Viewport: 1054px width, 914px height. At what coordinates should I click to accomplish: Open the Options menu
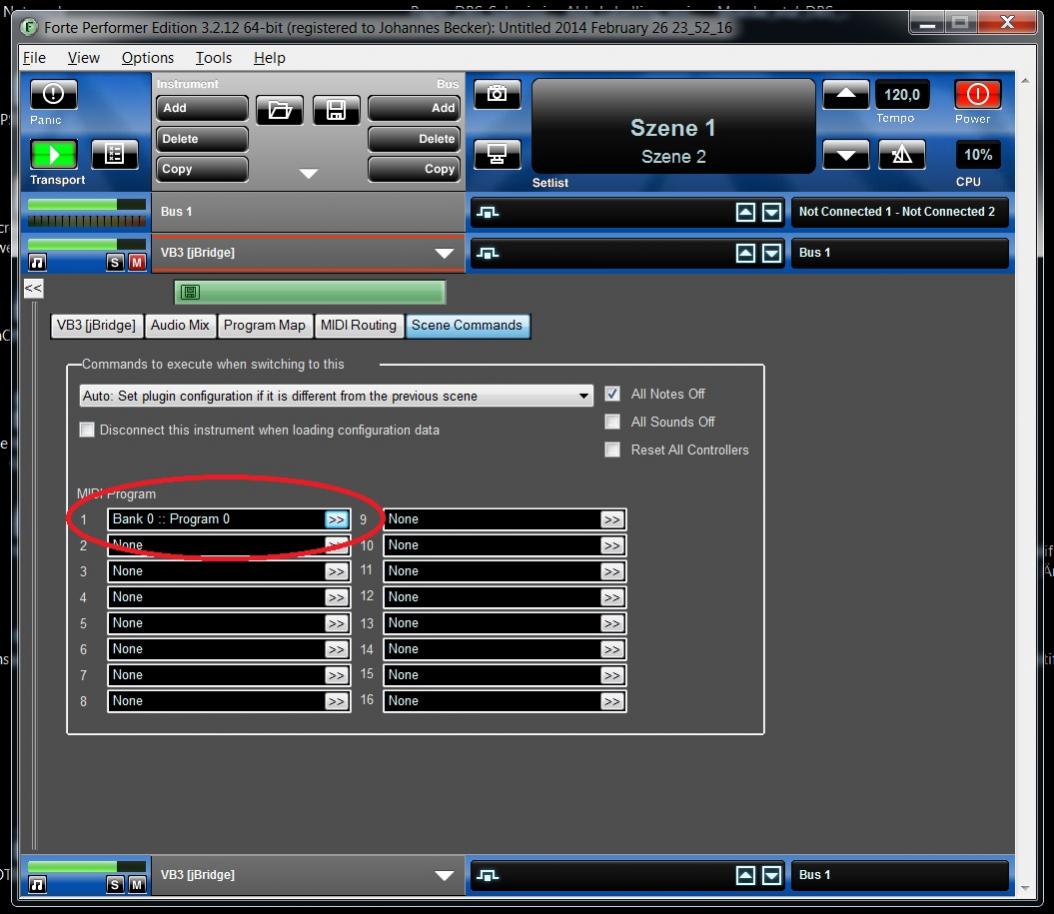point(147,58)
